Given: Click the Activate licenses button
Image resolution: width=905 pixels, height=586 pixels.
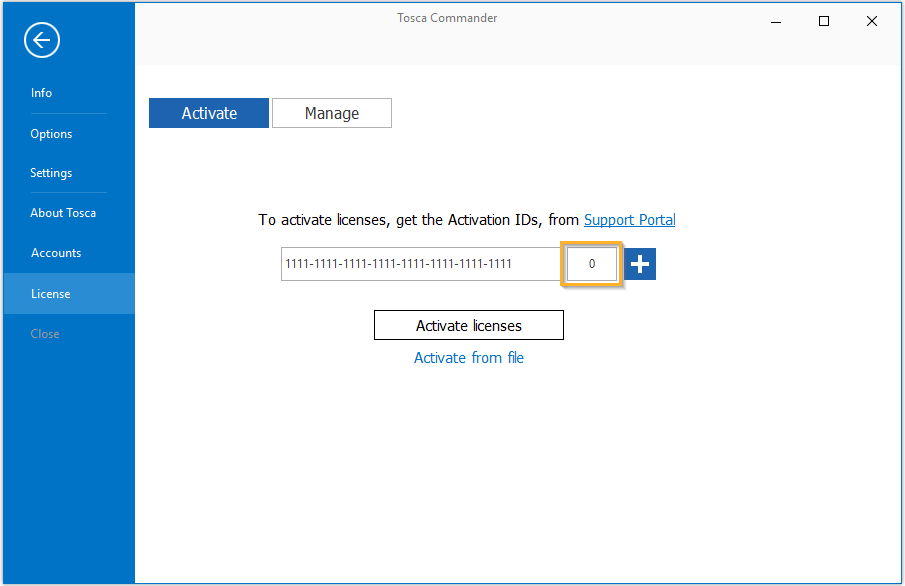Looking at the screenshot, I should 469,325.
